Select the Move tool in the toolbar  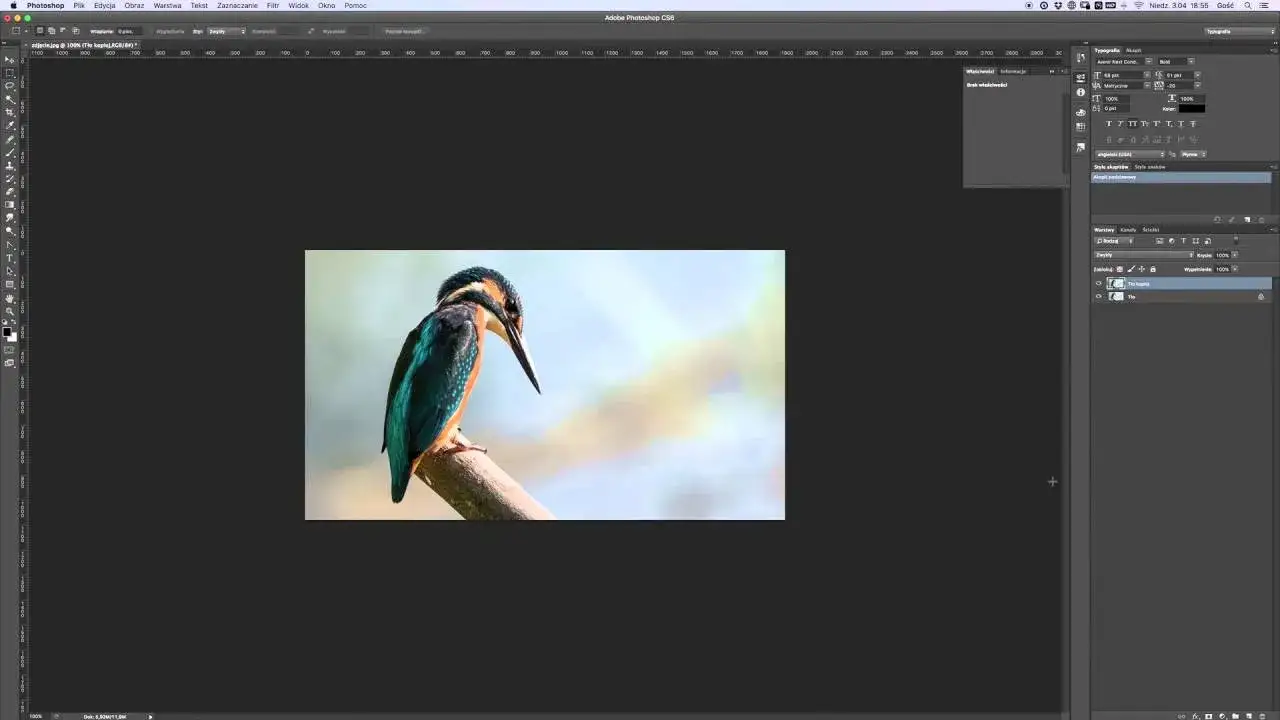click(10, 58)
